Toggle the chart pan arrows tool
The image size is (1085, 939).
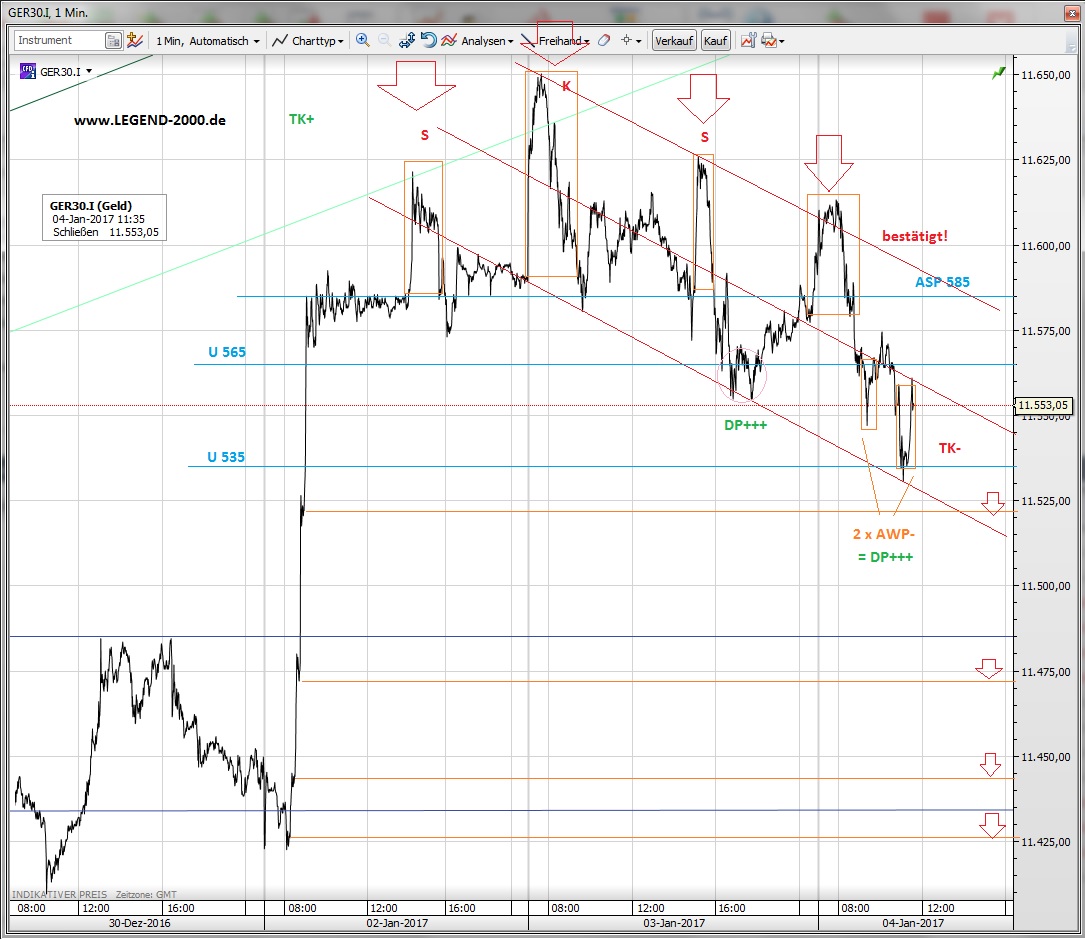coord(407,41)
